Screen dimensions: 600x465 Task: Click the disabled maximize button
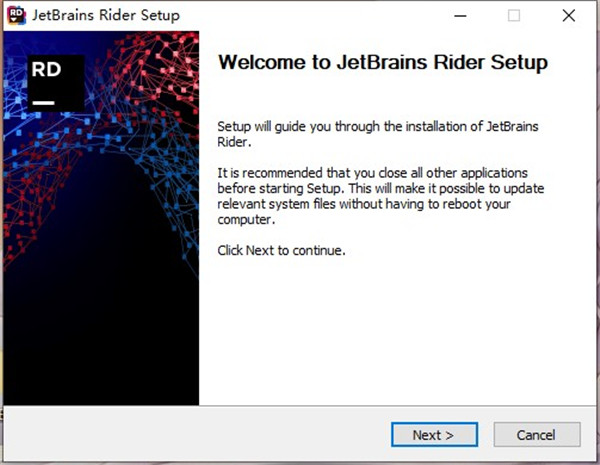click(x=514, y=16)
